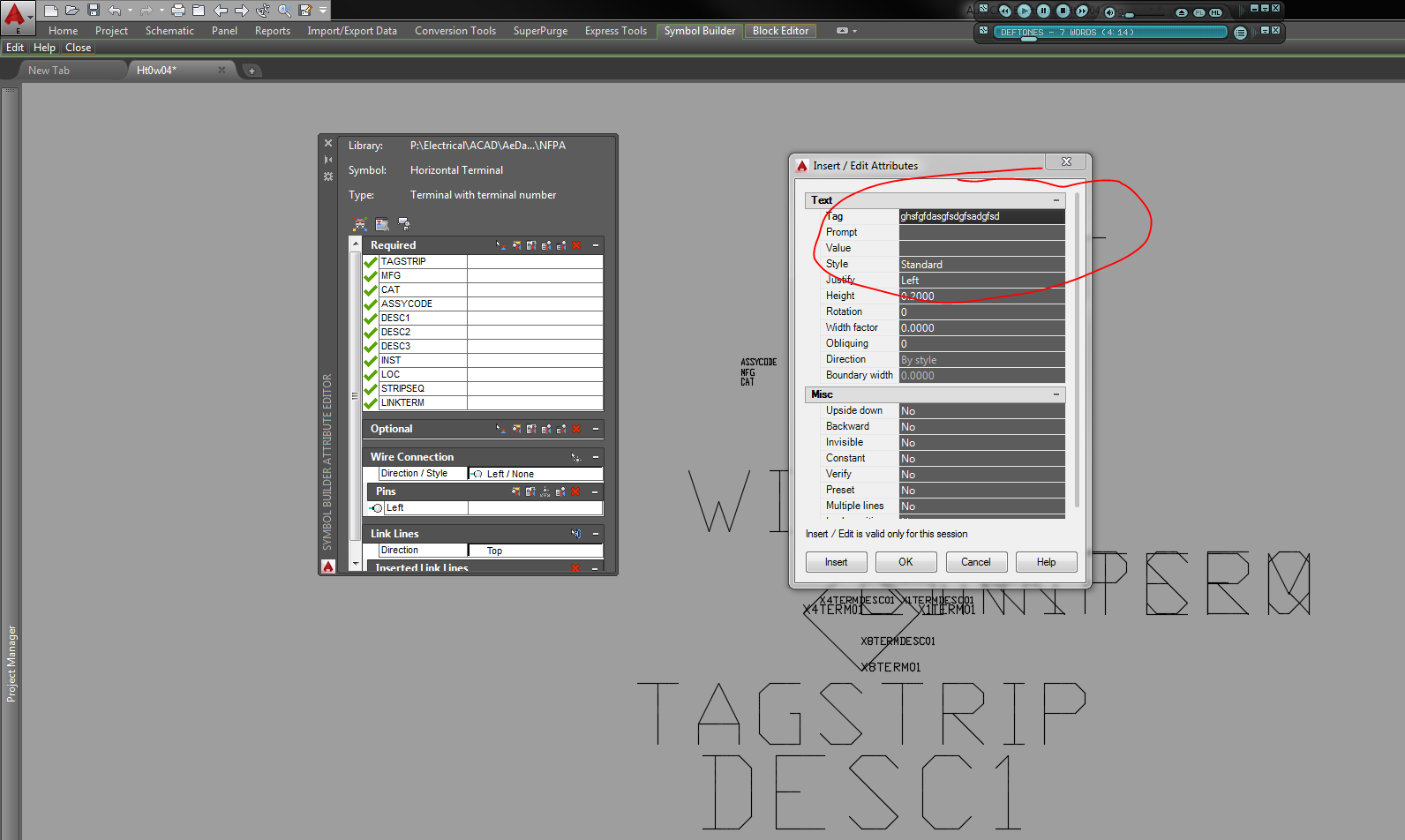The height and width of the screenshot is (840, 1405).
Task: Click the Plot printer icon
Action: tap(178, 11)
